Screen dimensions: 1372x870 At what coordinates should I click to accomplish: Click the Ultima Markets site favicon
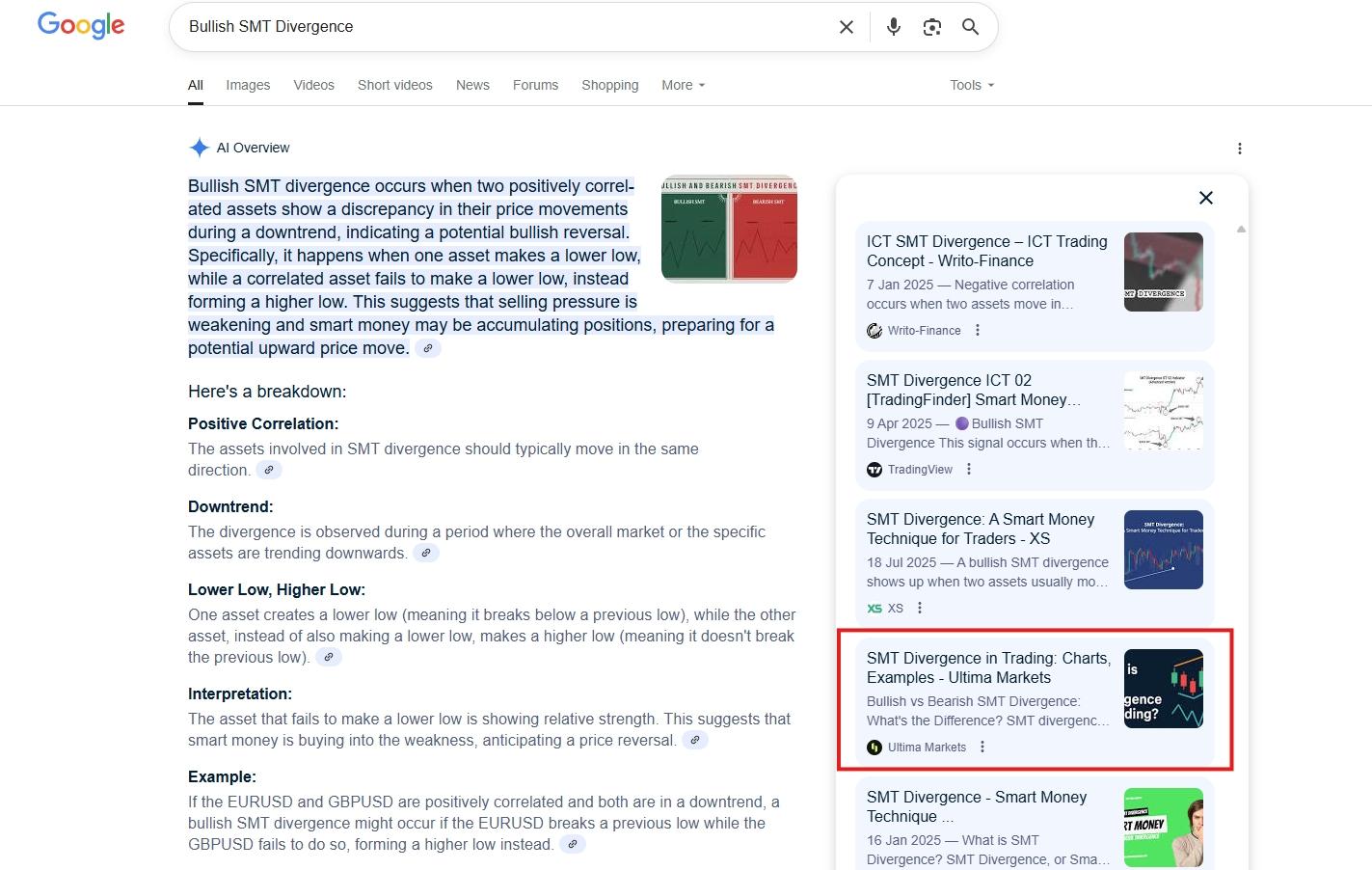(874, 748)
